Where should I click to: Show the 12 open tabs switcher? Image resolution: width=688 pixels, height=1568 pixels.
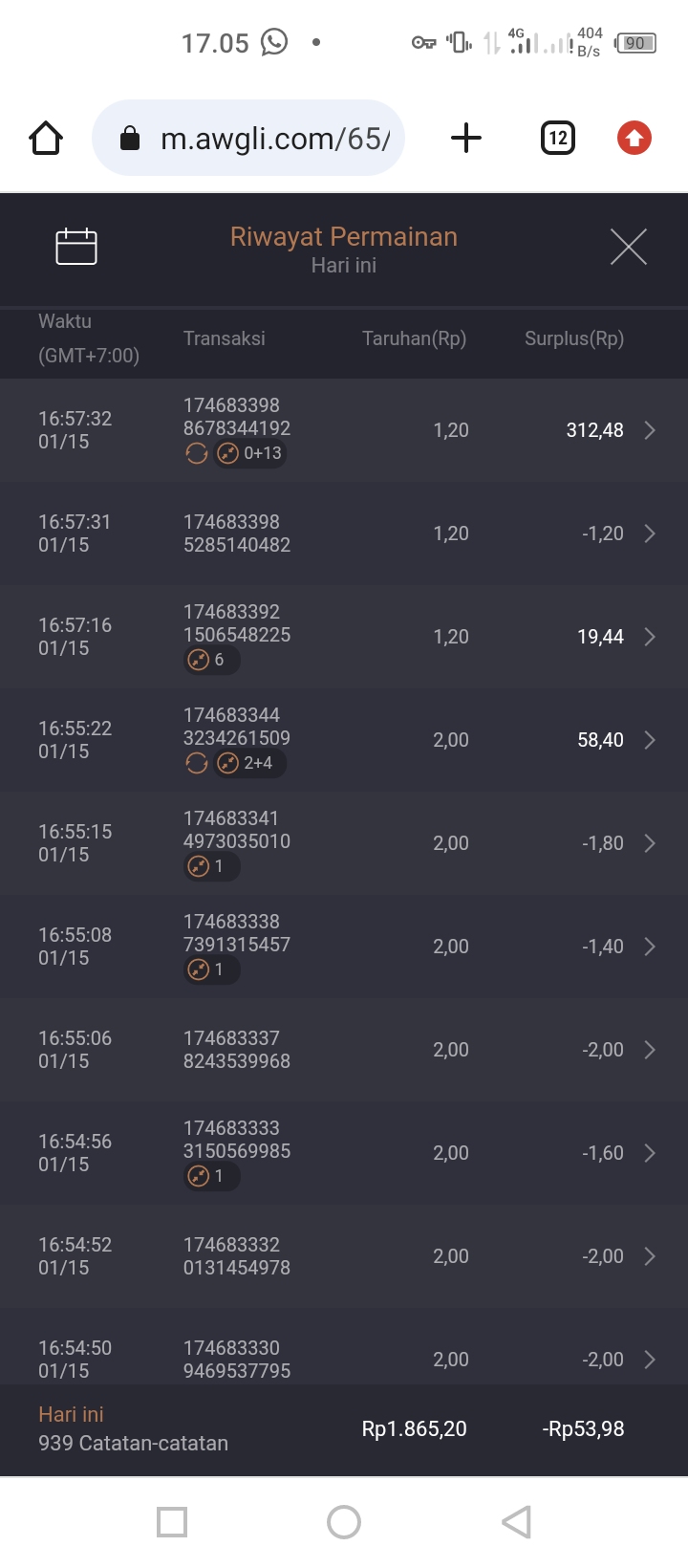(558, 139)
